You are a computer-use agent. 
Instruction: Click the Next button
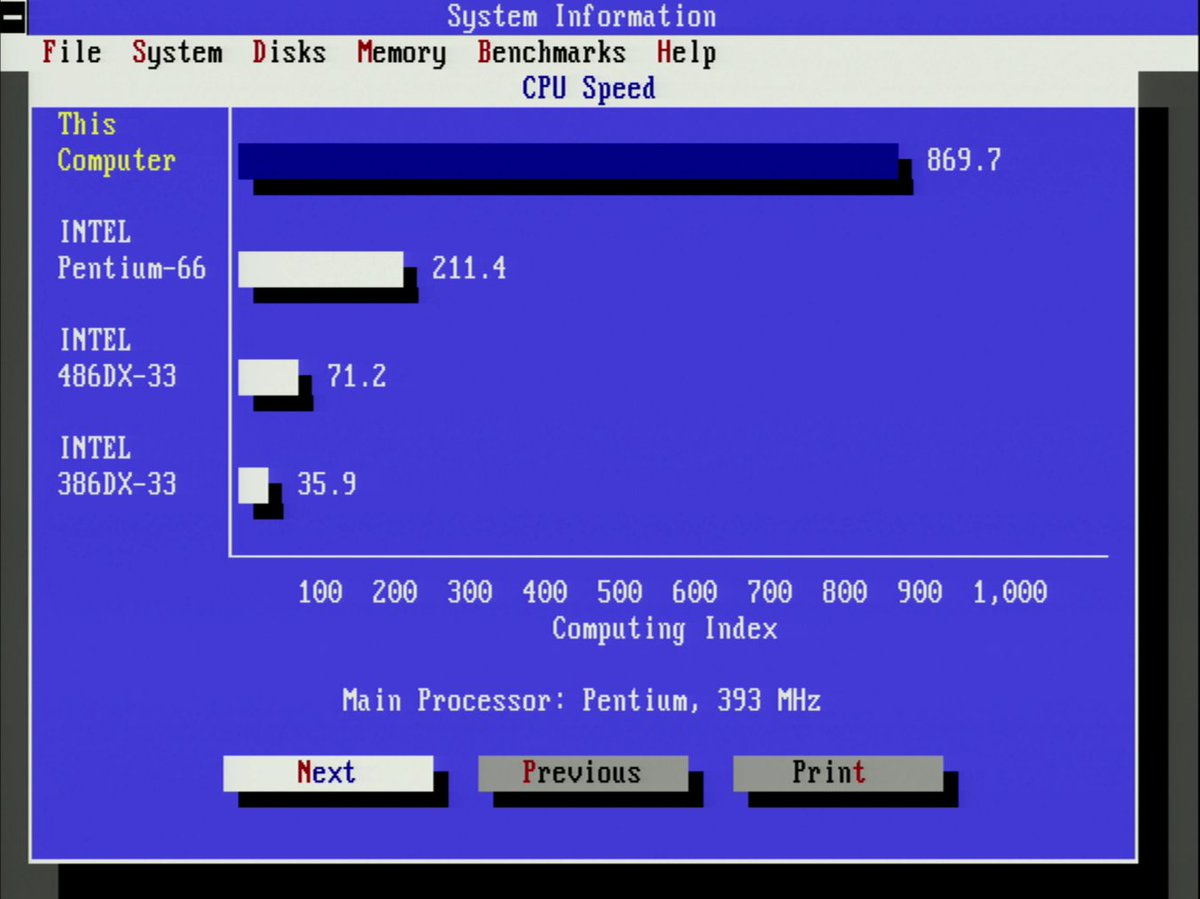328,773
